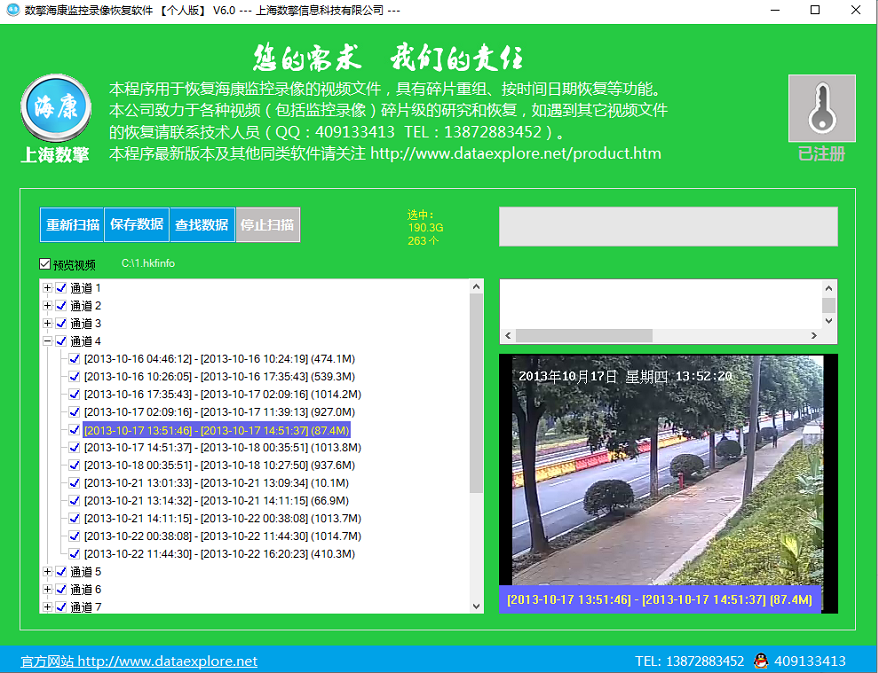Select recording 2013-10-16 17:35:43 (1014.2M)

[x=222, y=394]
